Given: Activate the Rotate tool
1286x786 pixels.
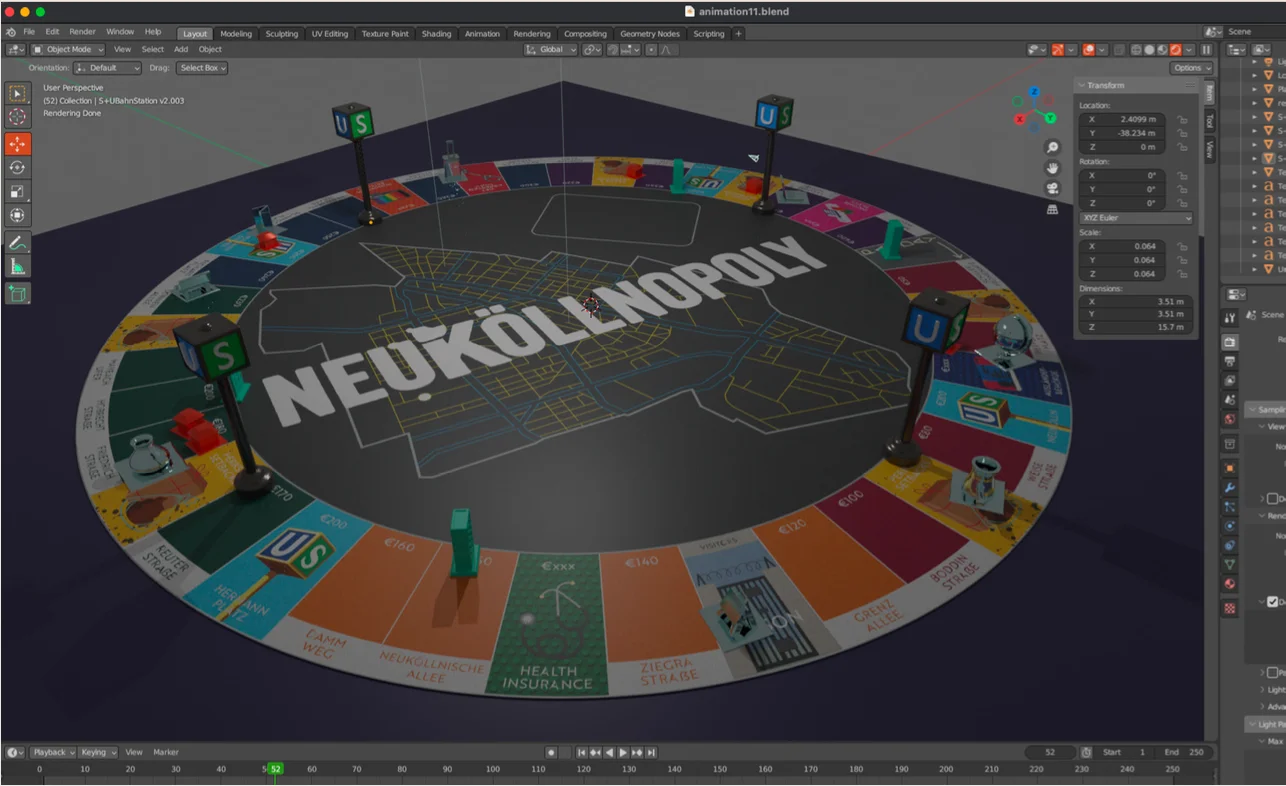Looking at the screenshot, I should (x=17, y=167).
